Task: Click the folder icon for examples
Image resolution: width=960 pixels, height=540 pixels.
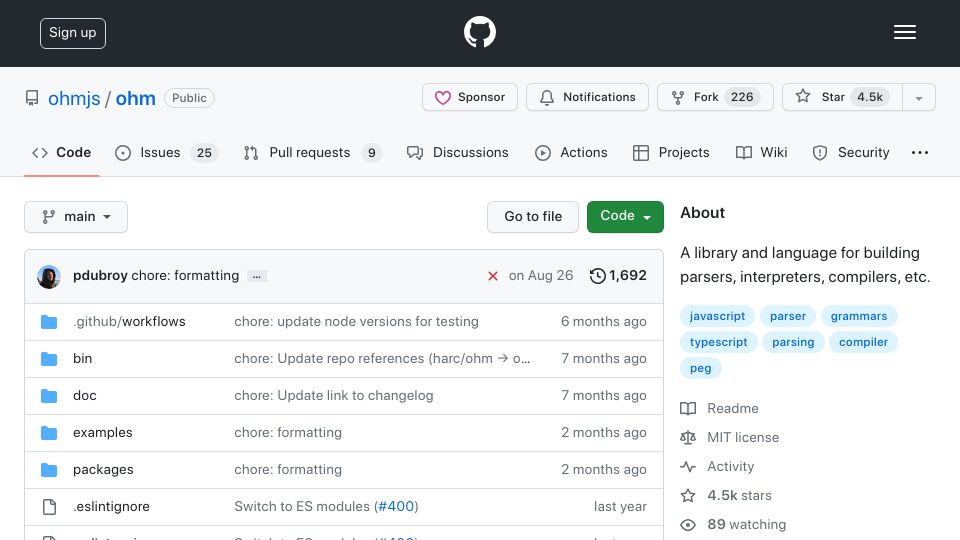Action: pyautogui.click(x=49, y=433)
